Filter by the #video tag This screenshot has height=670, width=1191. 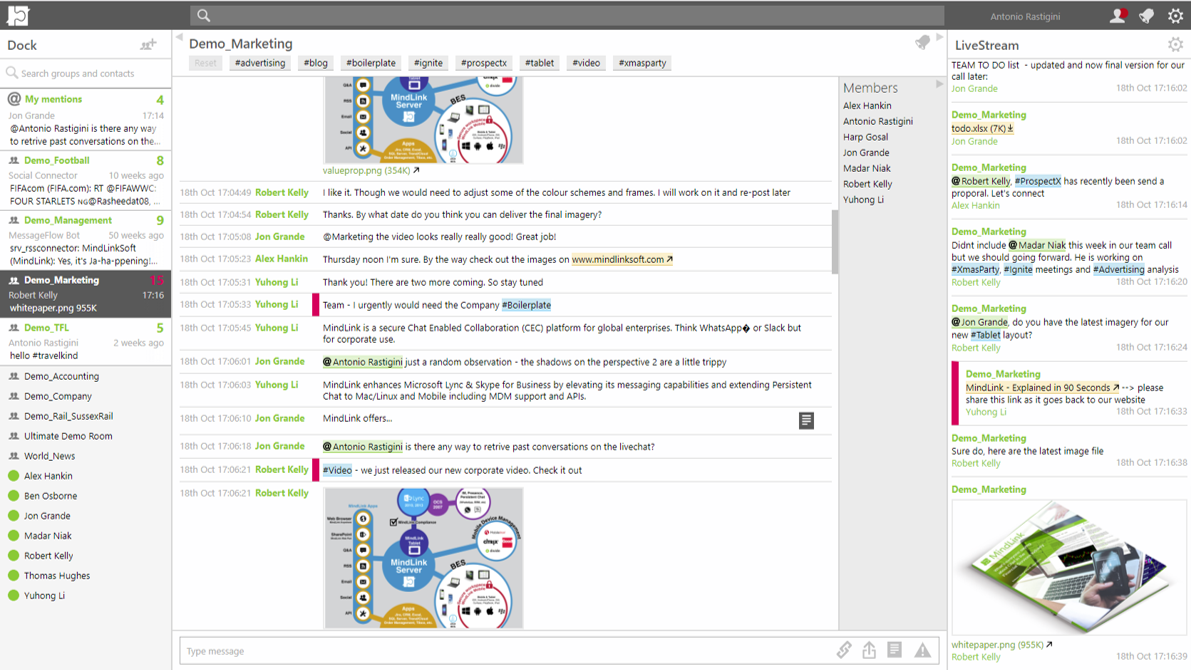[x=586, y=63]
